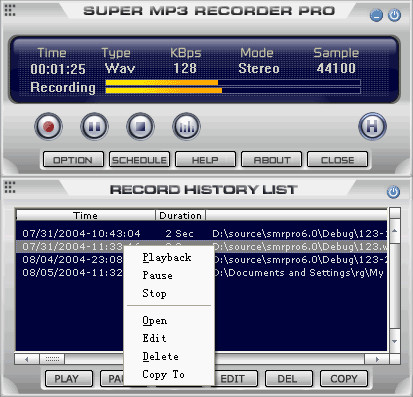Screen dimensions: 413x397
Task: Click the main window blue power icon
Action: pos(394,15)
